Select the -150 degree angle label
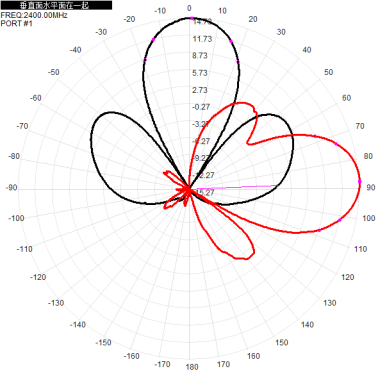This screenshot has height=378, width=378. coord(103,342)
